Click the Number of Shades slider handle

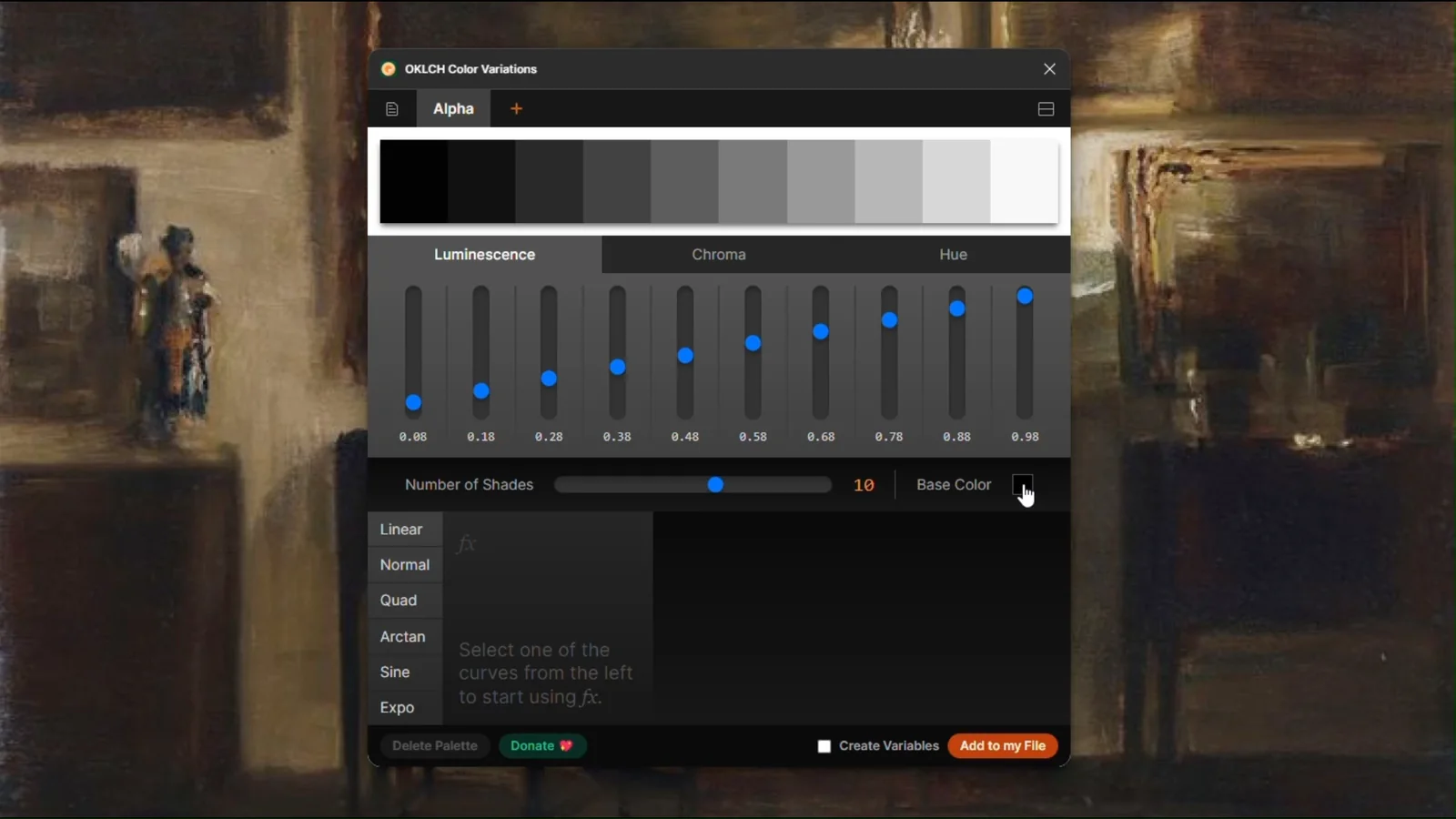(x=715, y=485)
